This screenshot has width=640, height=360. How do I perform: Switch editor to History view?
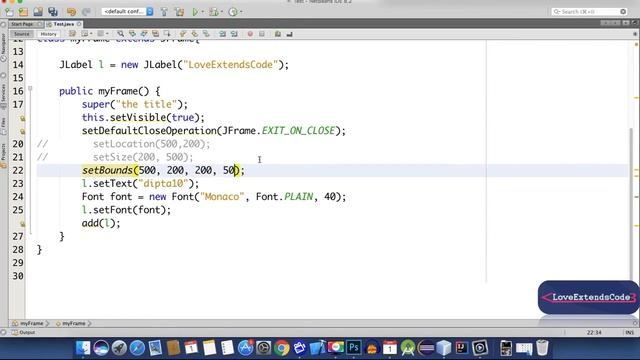point(48,34)
